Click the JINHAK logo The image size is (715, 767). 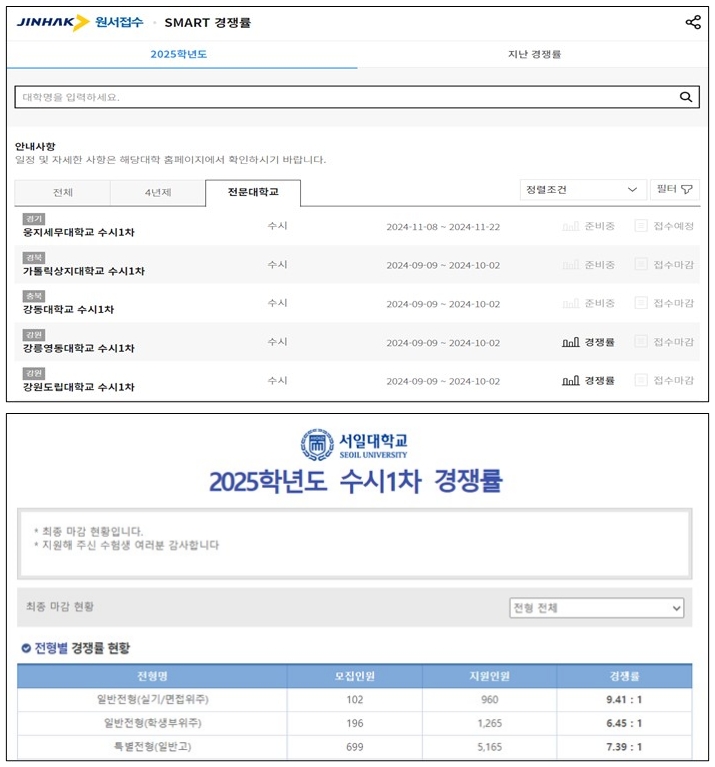click(x=53, y=22)
